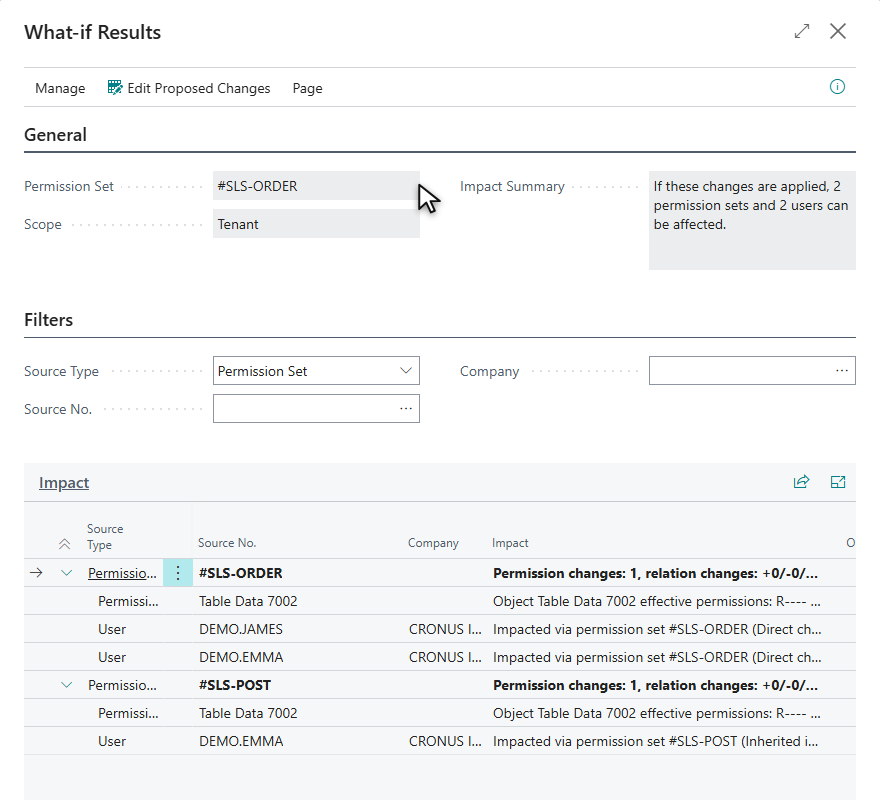Click impact text inherited via #SLS-POST
880x800 pixels.
[x=656, y=742]
